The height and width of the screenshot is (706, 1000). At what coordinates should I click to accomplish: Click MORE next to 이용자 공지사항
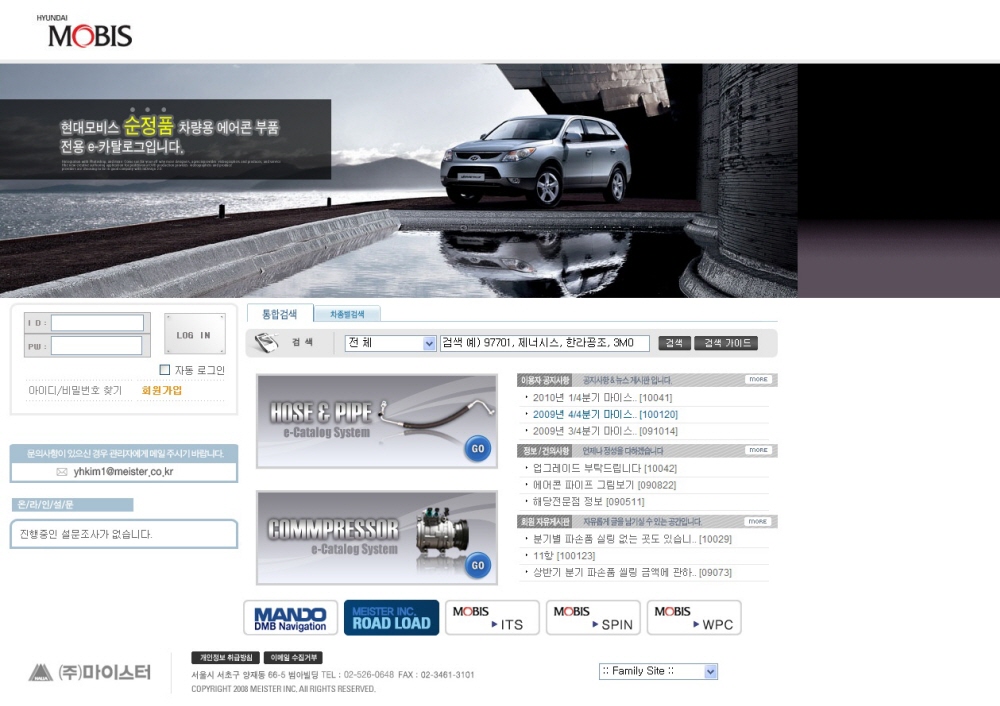(758, 380)
